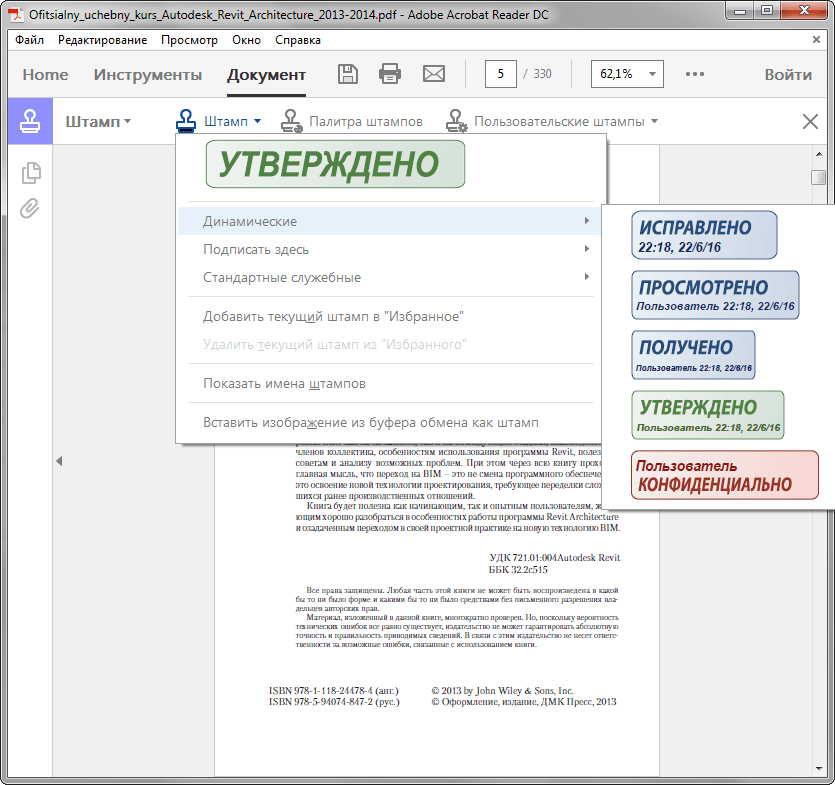Print the document with printer icon
The image size is (835, 785).
click(390, 74)
